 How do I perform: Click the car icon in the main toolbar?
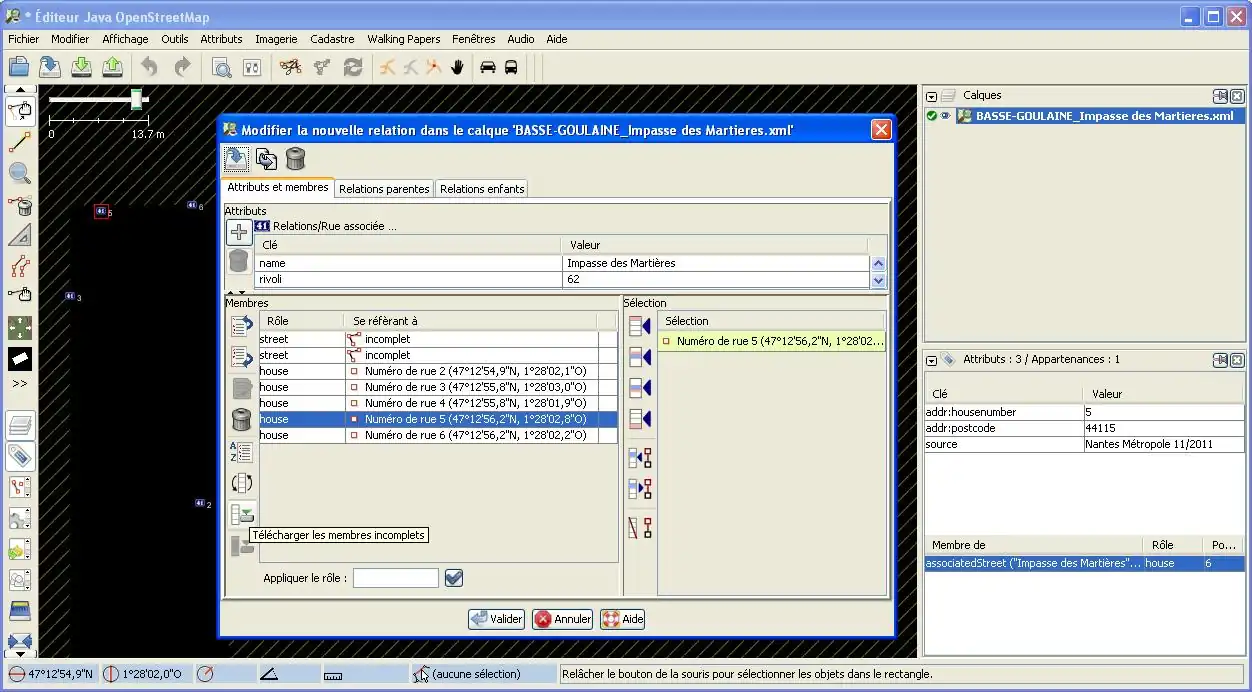click(488, 67)
